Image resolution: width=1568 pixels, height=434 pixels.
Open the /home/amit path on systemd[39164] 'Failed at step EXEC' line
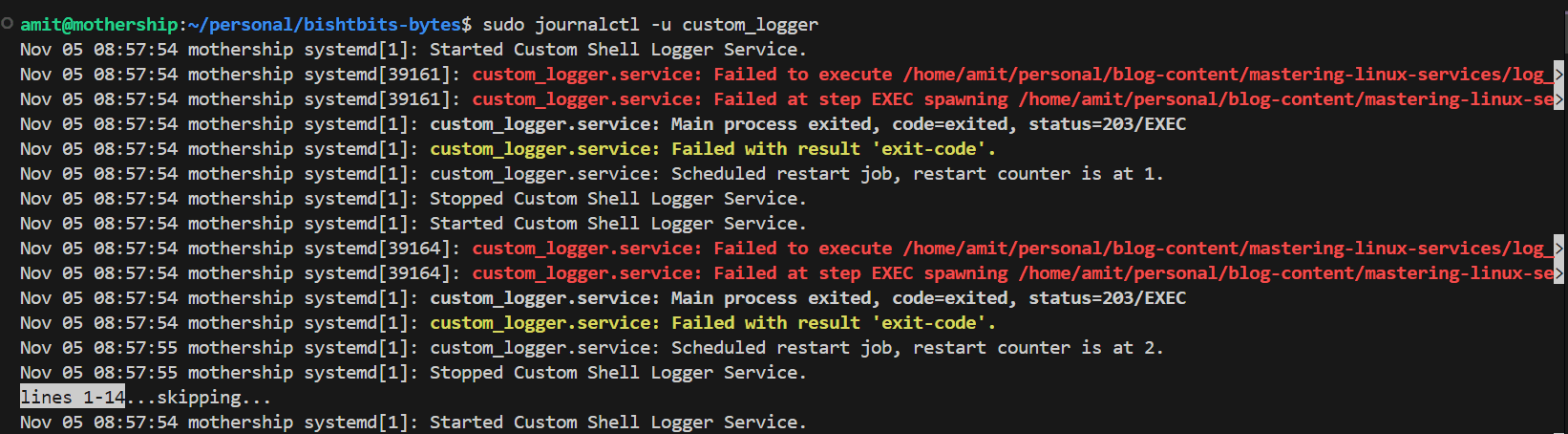click(1286, 273)
